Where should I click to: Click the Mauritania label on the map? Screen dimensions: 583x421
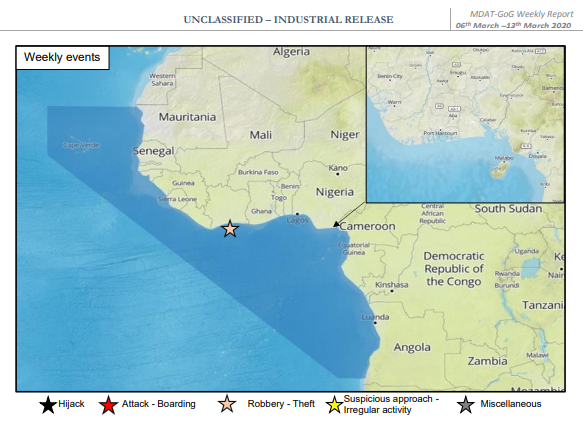(187, 117)
